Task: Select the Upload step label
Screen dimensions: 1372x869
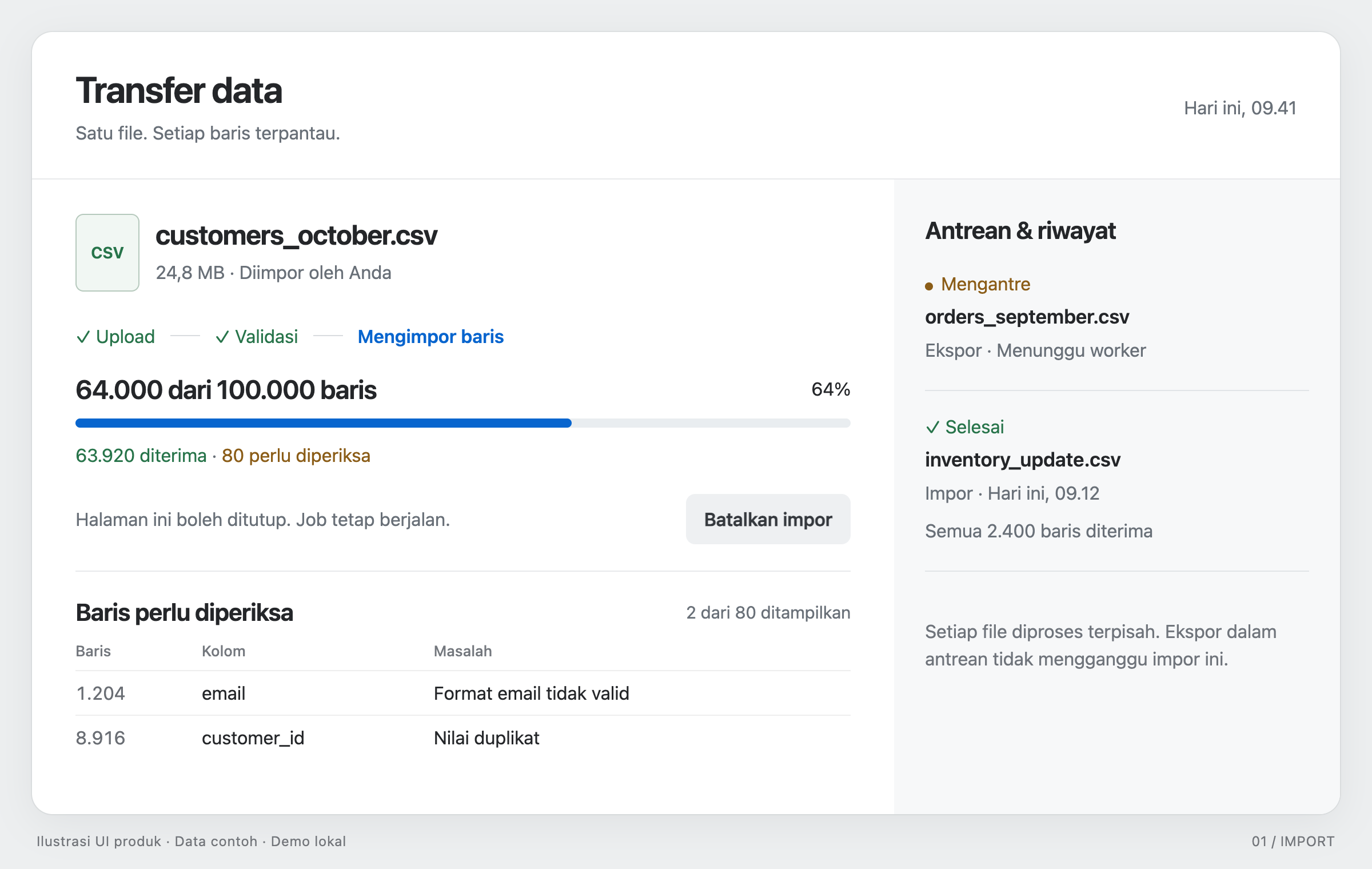Action: point(125,337)
